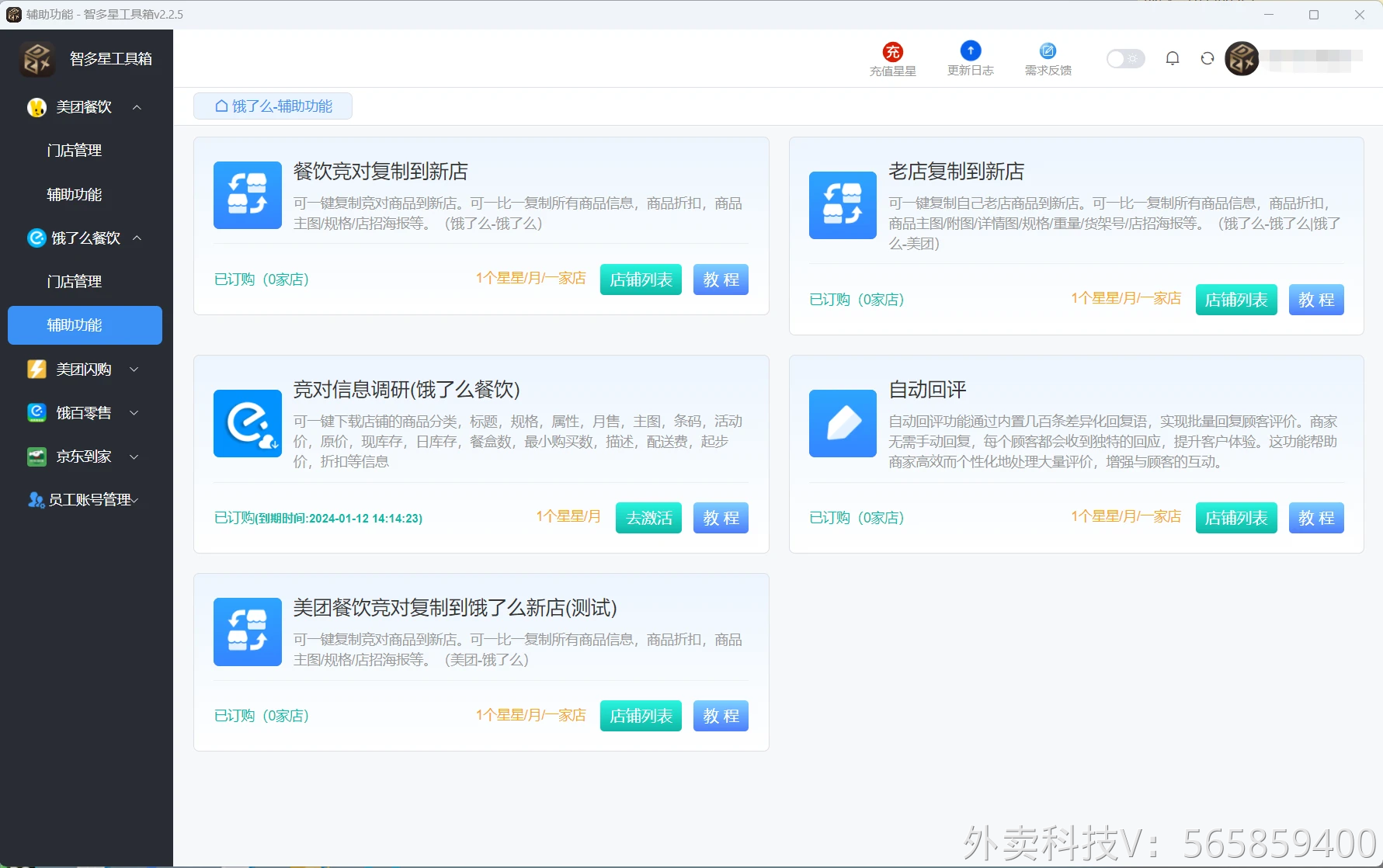Click the 充值星星 recharge icon
Screen dimensions: 1383x868
[892, 51]
